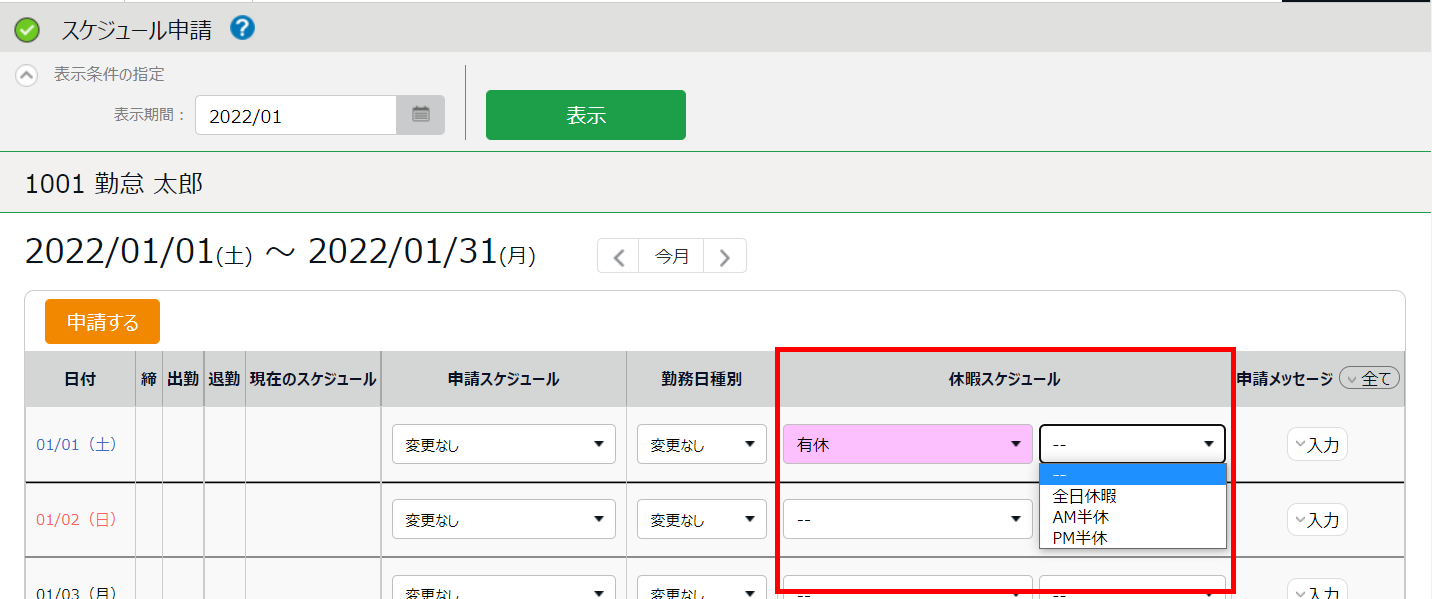Go to previous month arrow
1432x599 pixels.
pos(619,257)
